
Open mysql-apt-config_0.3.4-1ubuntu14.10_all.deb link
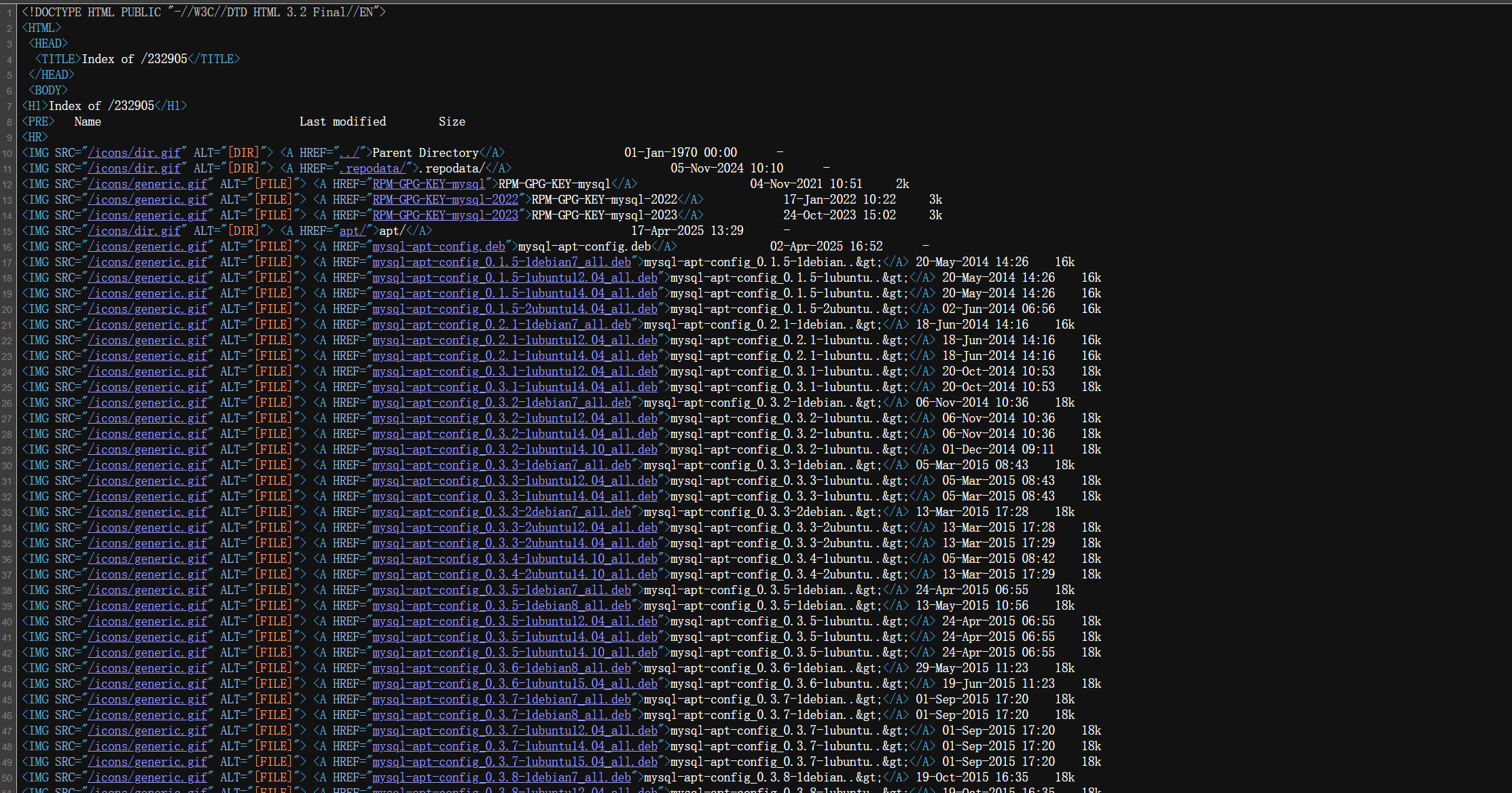coord(515,559)
